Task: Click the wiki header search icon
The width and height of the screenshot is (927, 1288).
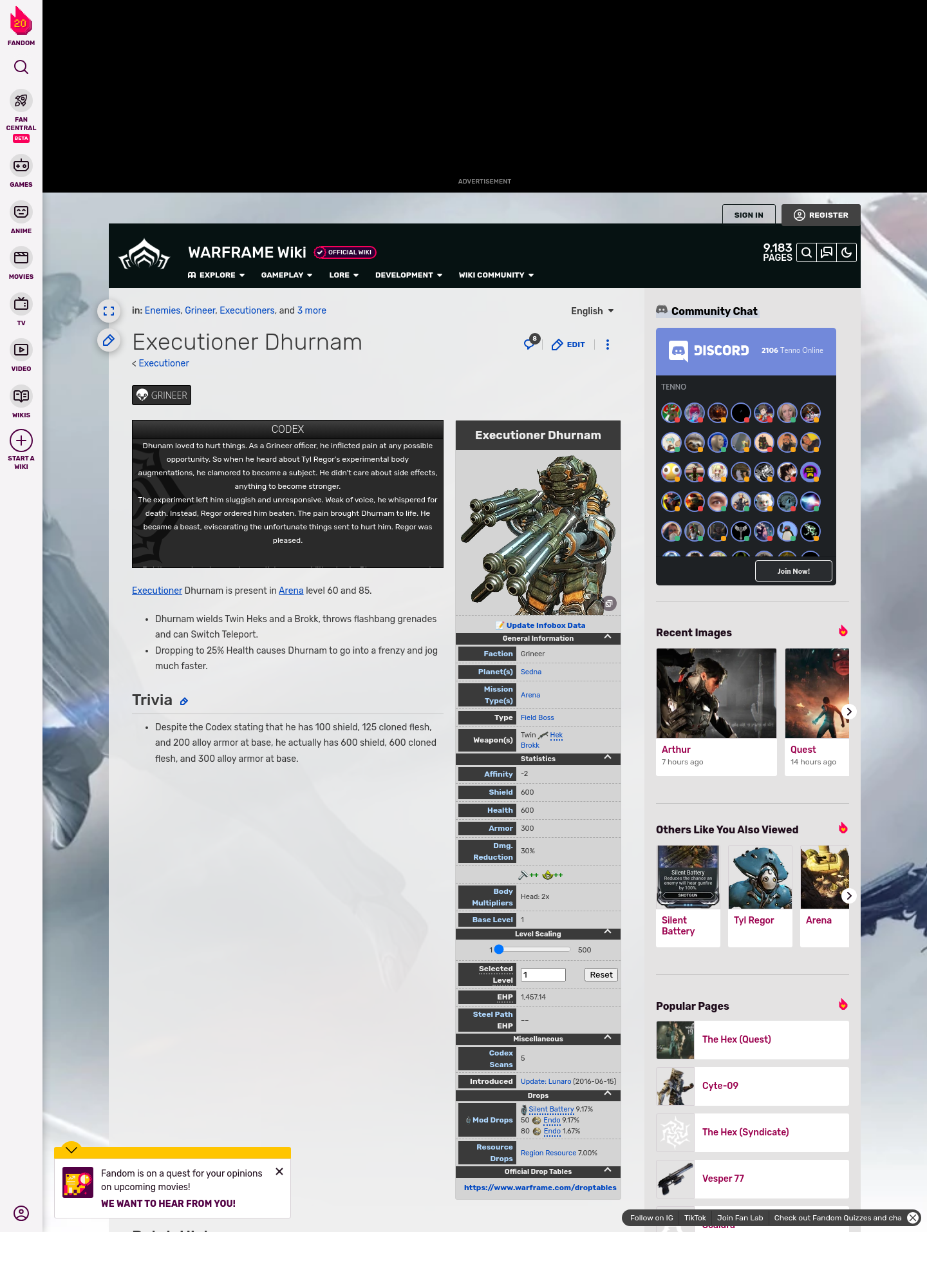Action: pos(807,253)
